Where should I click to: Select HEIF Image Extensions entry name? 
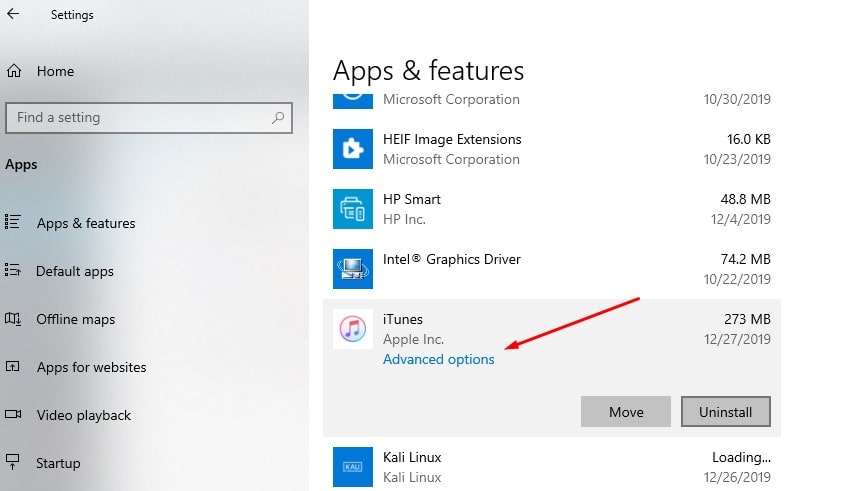click(452, 139)
